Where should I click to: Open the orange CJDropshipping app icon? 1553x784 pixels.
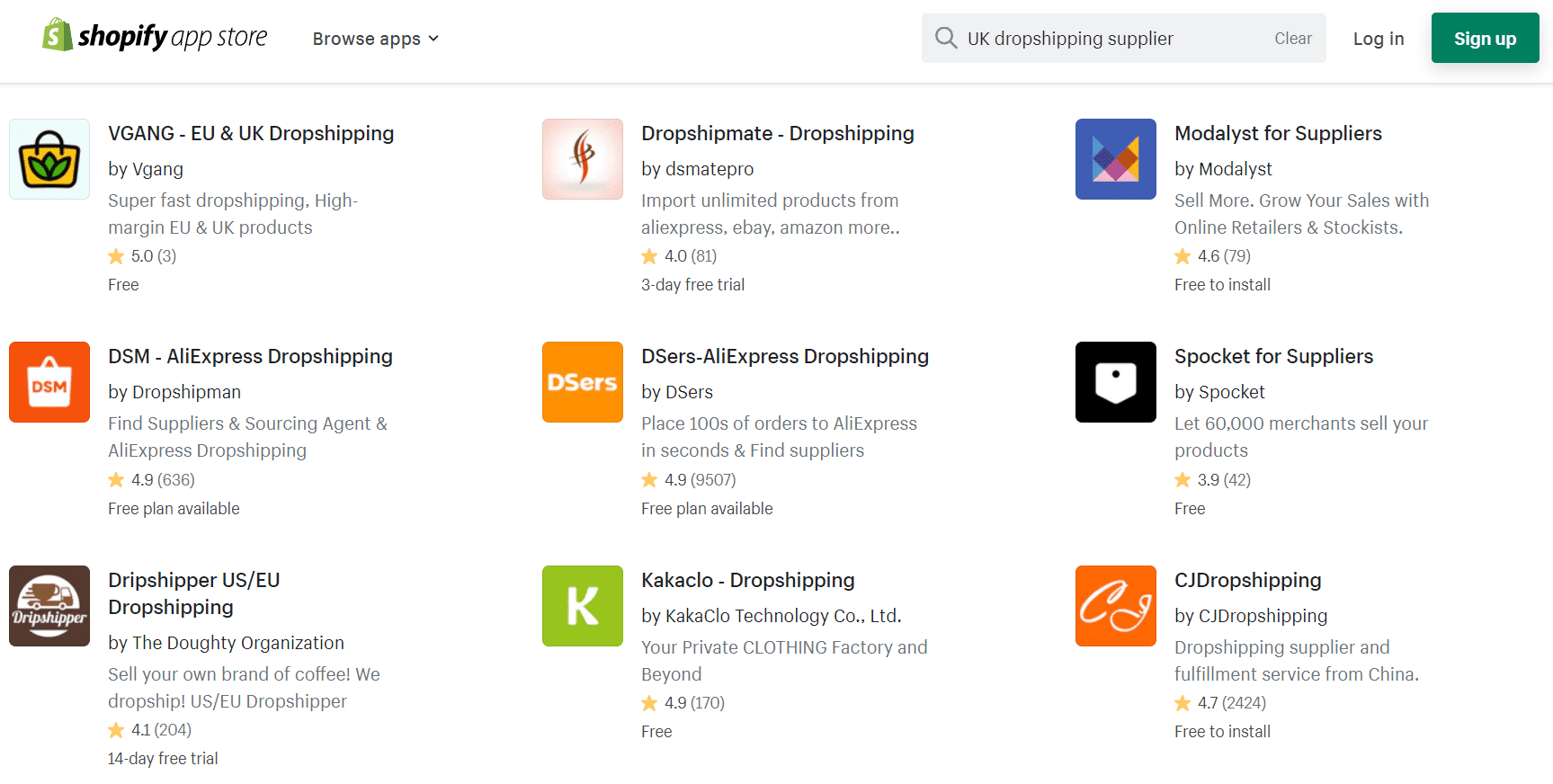pos(1116,606)
